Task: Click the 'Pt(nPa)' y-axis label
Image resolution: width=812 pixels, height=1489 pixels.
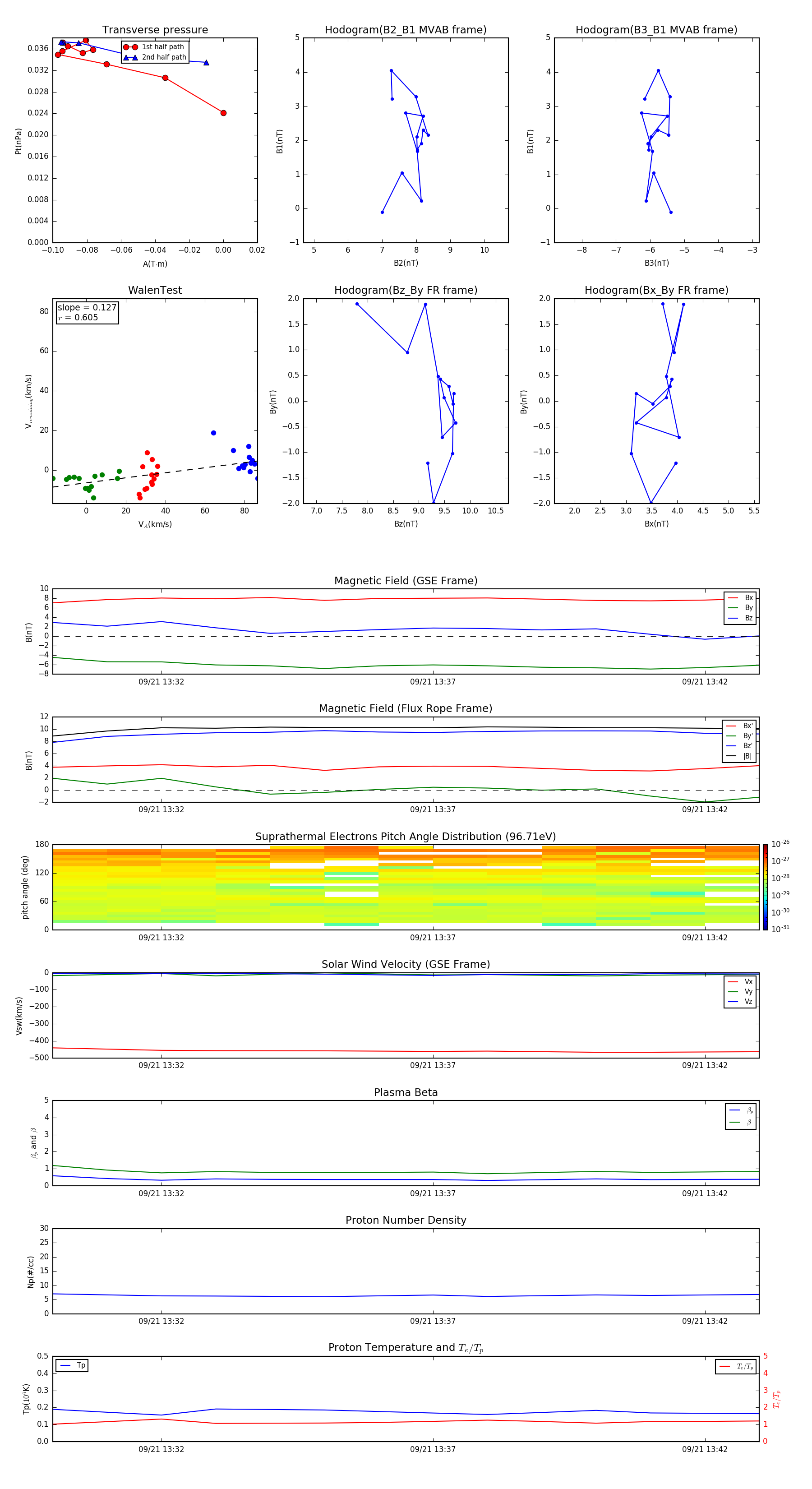Action: coord(18,141)
